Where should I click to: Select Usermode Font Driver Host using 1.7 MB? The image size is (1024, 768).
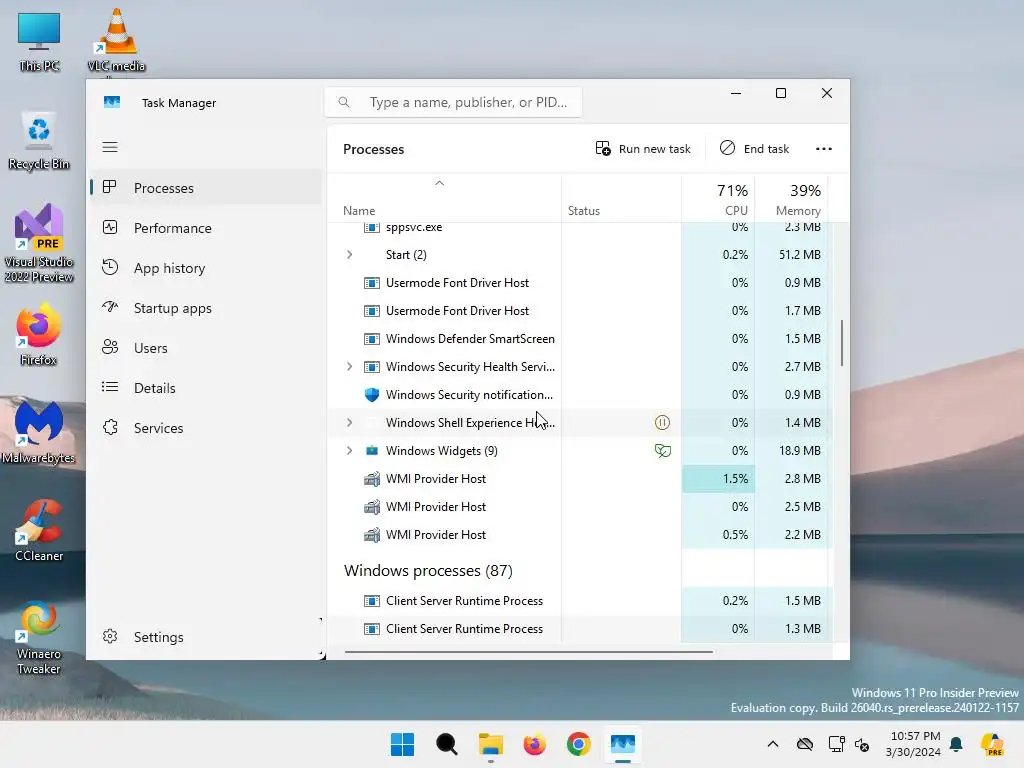579,311
